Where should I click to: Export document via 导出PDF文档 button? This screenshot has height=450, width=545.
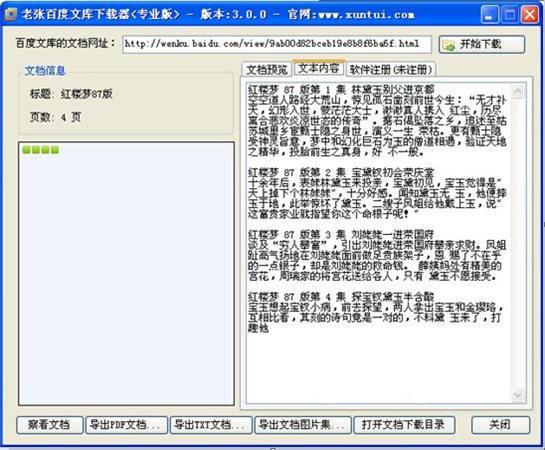127,425
